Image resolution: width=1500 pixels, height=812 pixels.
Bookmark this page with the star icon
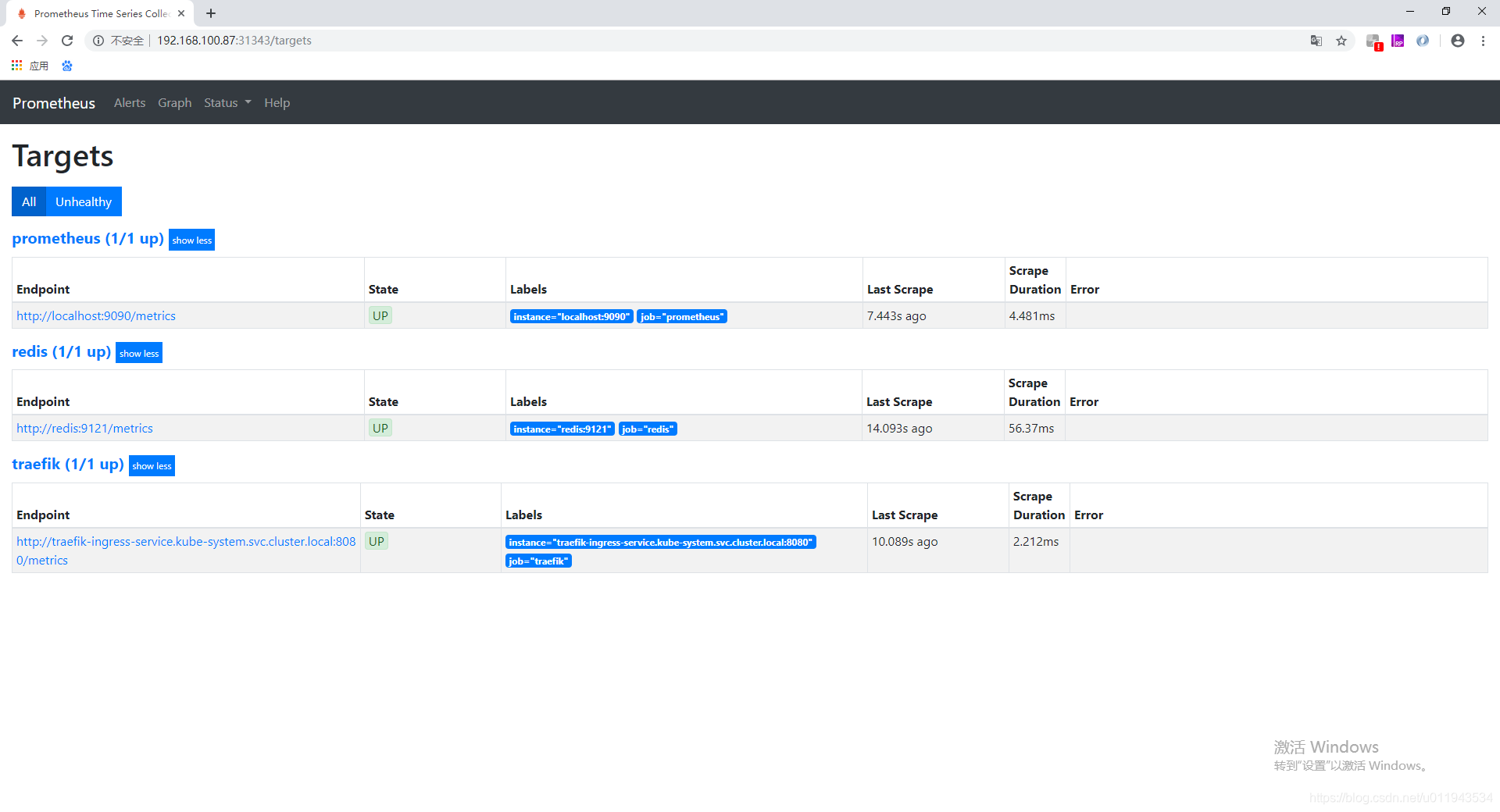coord(1341,41)
